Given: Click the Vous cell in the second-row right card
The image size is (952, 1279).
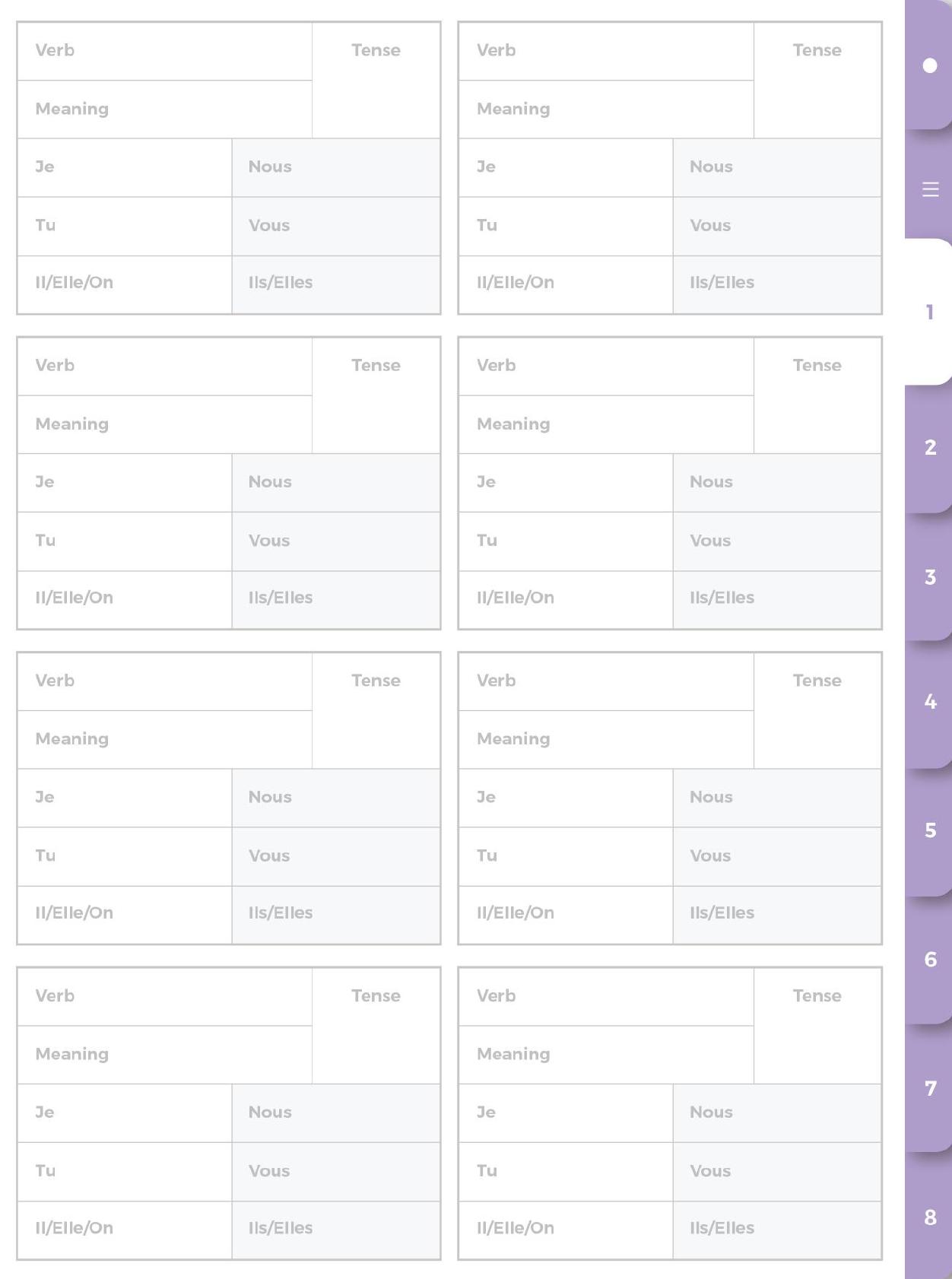Looking at the screenshot, I should 777,541.
